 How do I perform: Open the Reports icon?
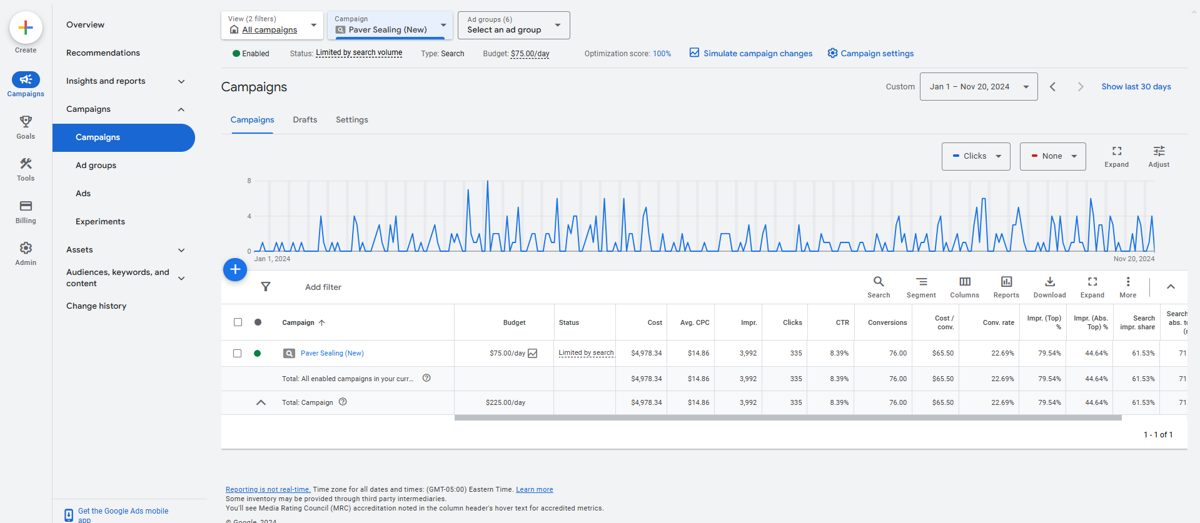coord(1006,283)
